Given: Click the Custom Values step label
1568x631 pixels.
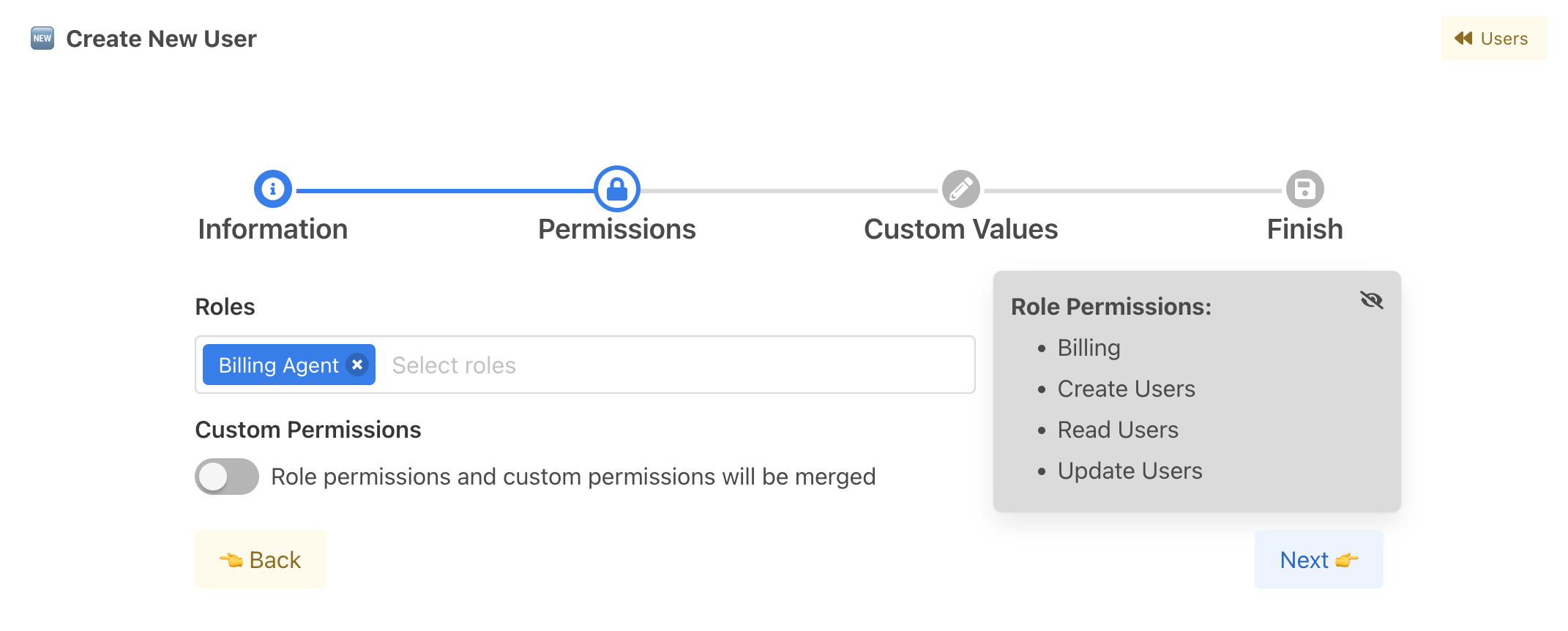Looking at the screenshot, I should (x=960, y=229).
